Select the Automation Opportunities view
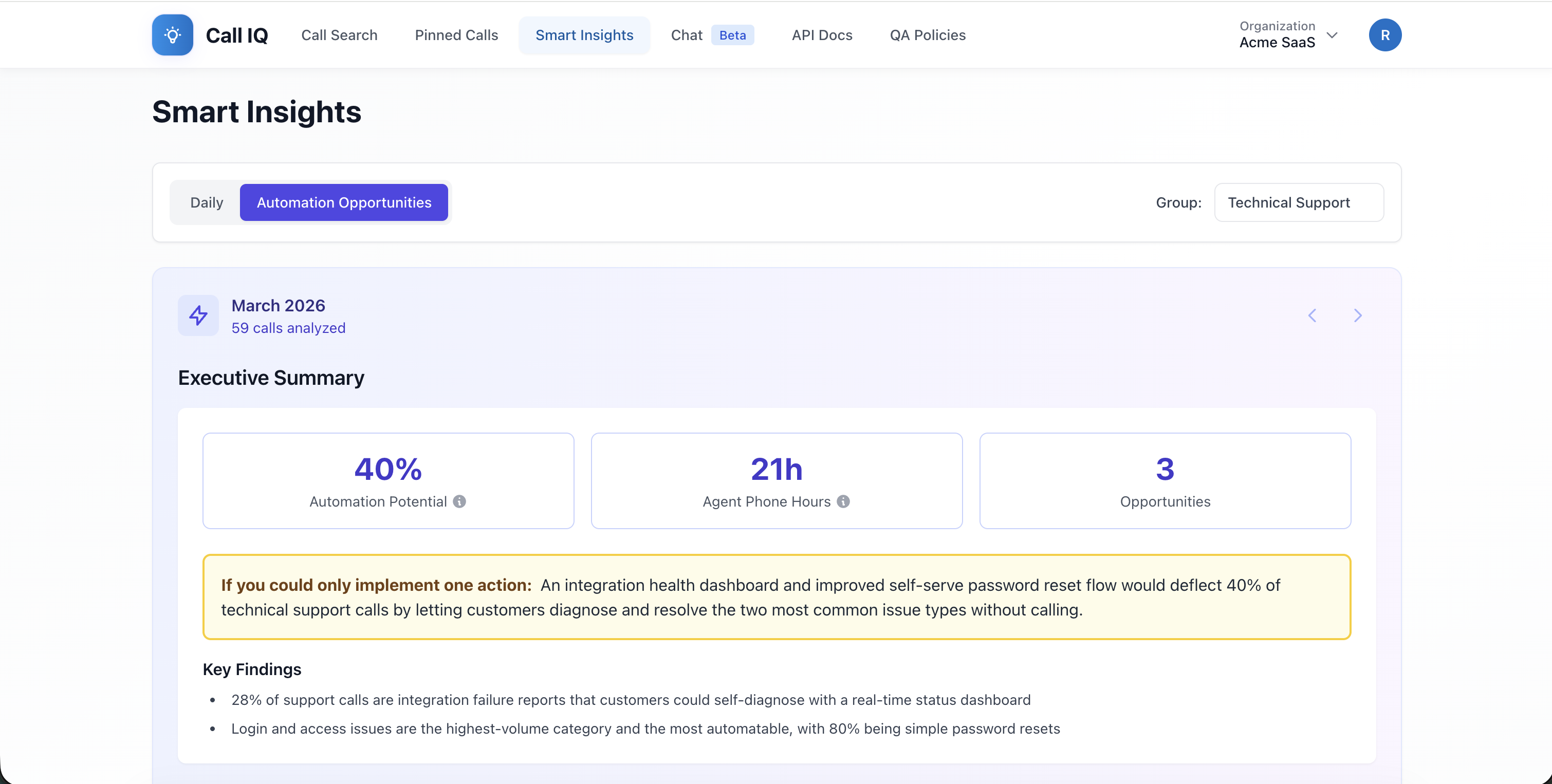 coord(343,202)
